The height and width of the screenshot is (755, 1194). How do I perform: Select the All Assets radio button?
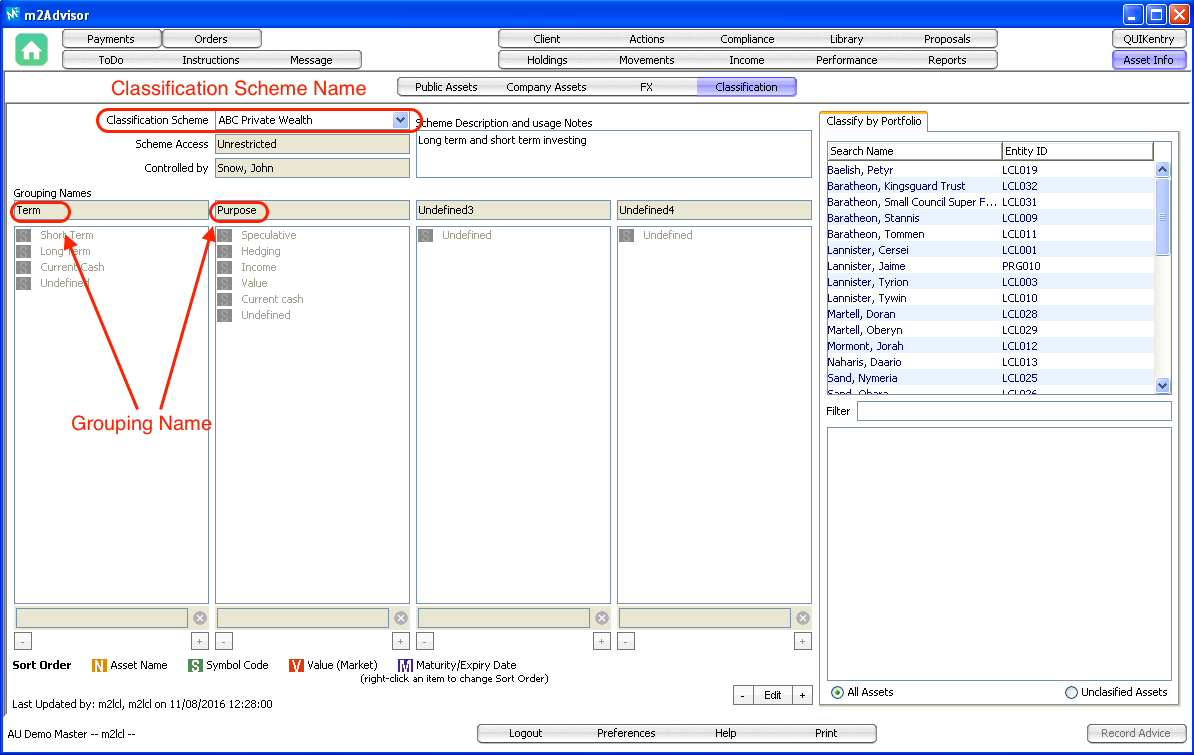pyautogui.click(x=837, y=692)
